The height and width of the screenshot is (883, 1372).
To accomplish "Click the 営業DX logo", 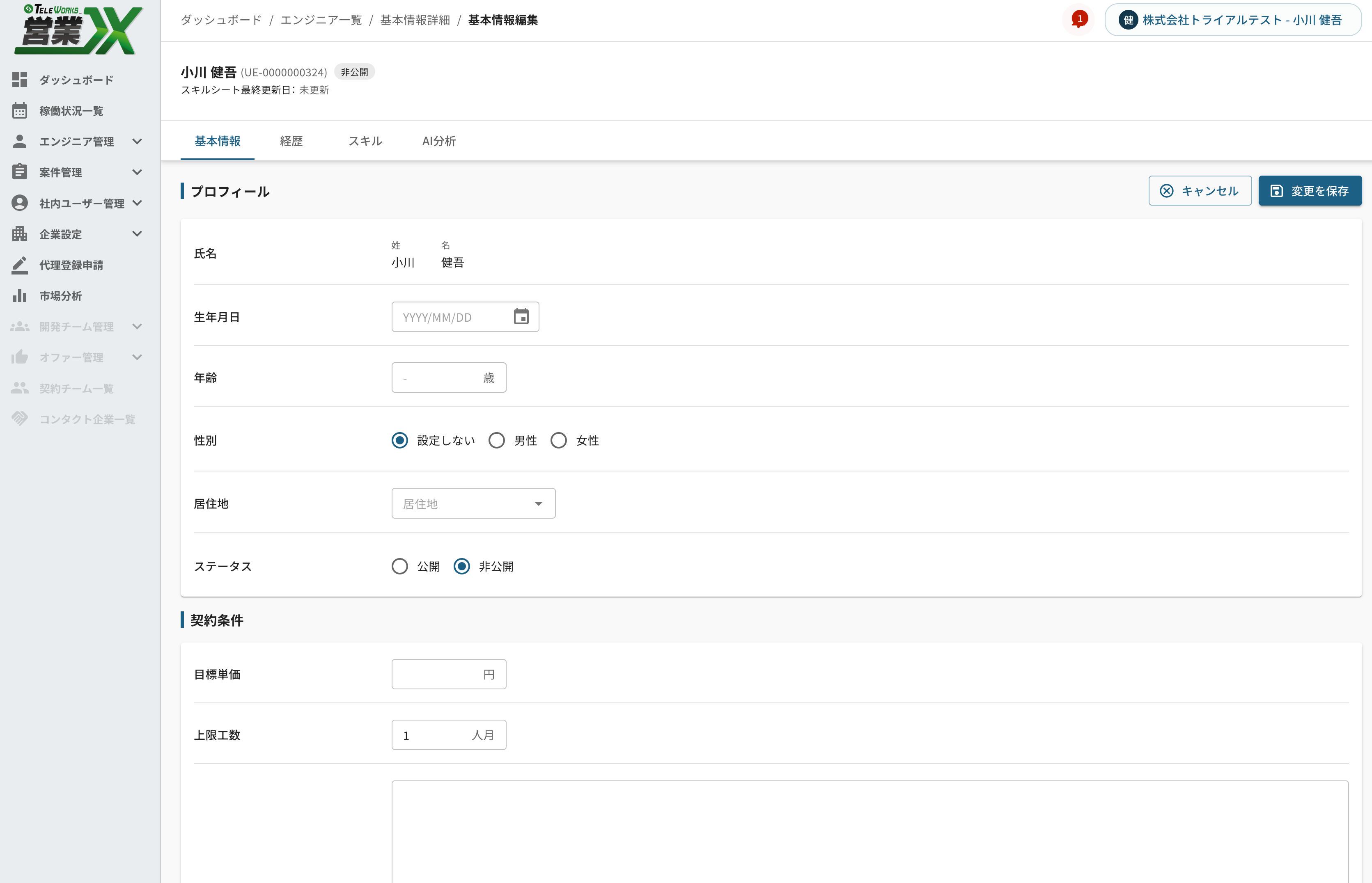I will tap(78, 30).
